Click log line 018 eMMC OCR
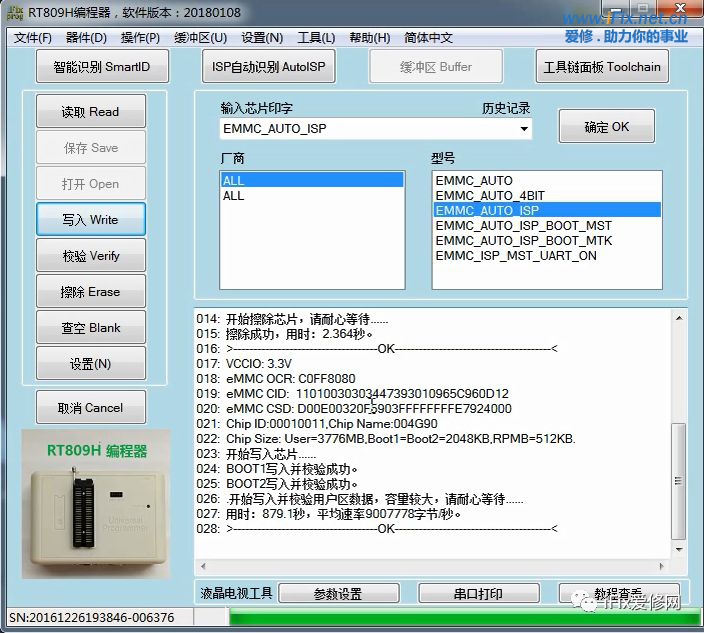The height and width of the screenshot is (633, 704). [x=276, y=378]
